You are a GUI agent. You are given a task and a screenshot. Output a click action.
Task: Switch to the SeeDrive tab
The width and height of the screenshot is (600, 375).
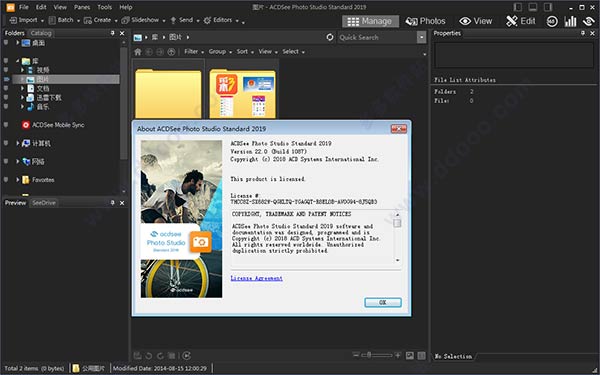(44, 203)
